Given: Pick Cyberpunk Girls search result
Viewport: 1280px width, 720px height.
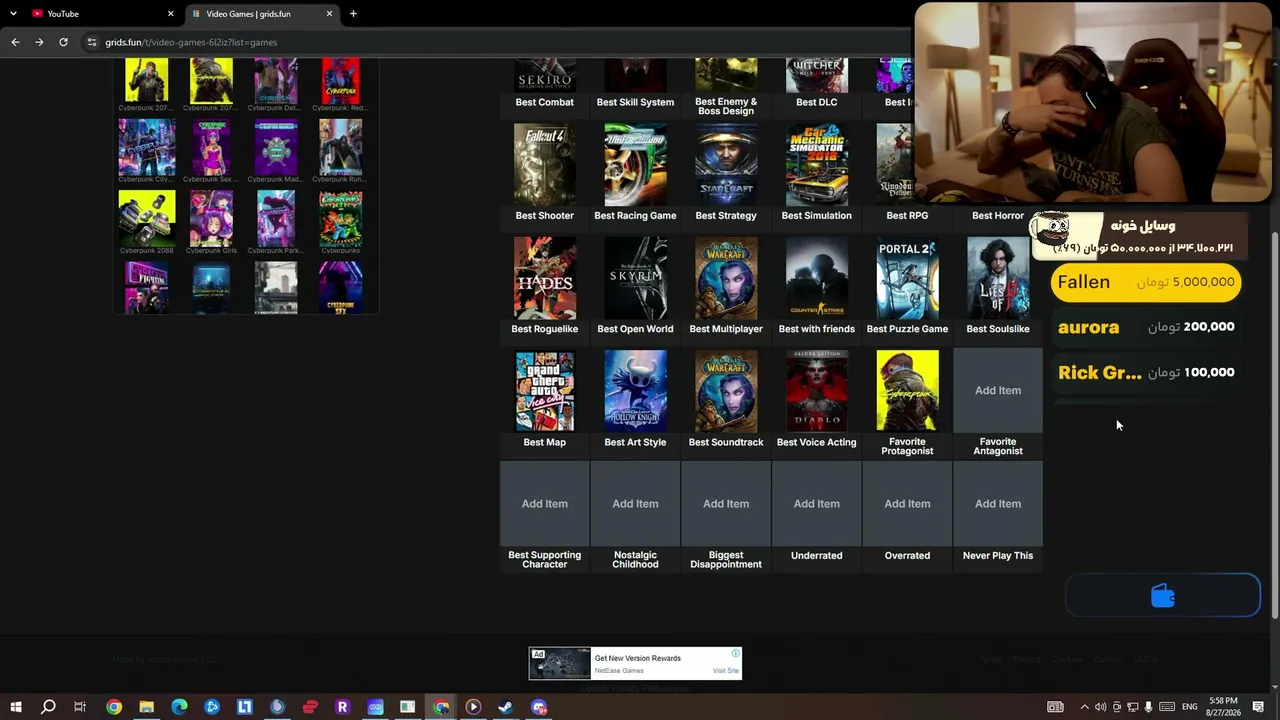Looking at the screenshot, I should pyautogui.click(x=211, y=218).
